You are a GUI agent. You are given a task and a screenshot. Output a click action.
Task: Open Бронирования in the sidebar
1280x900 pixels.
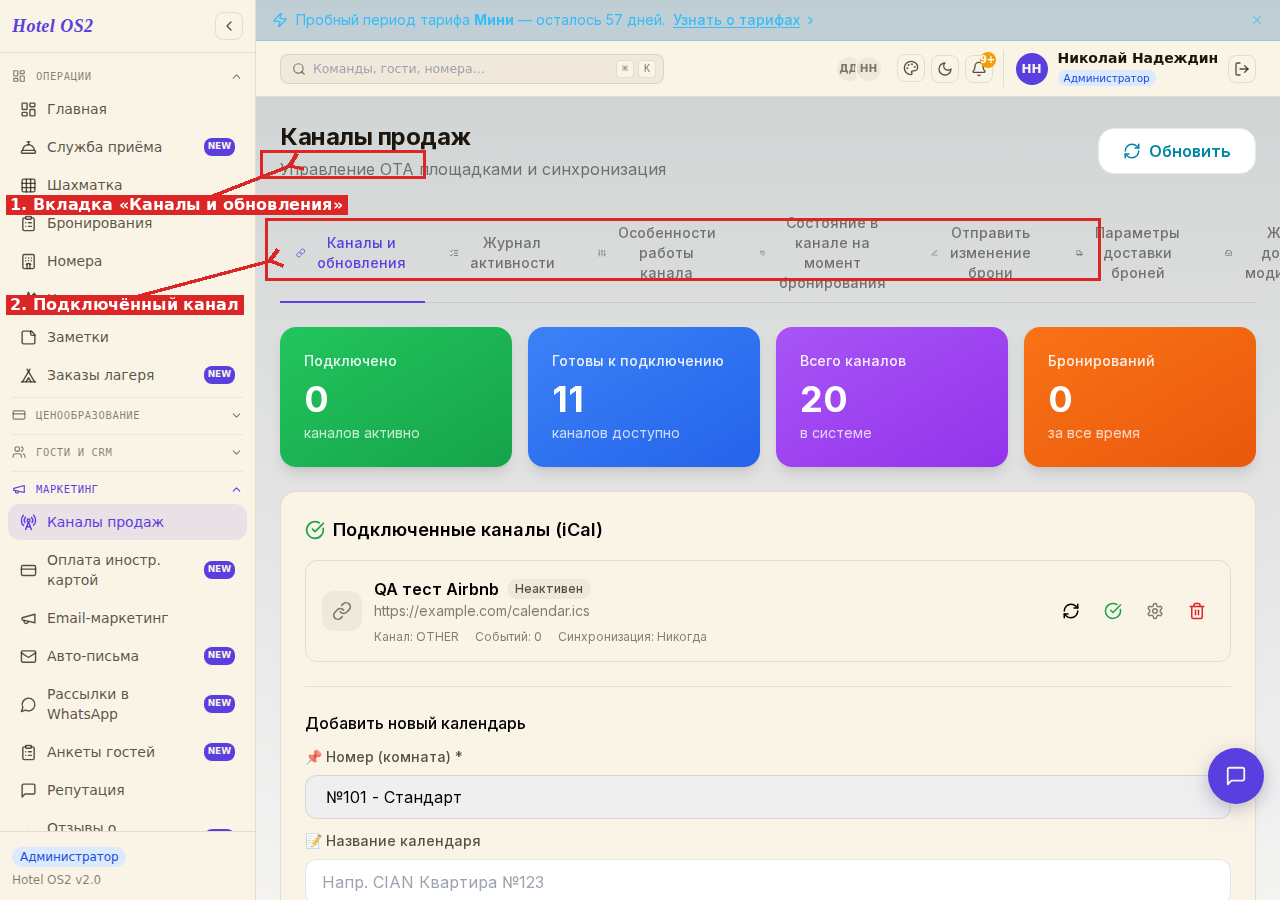[x=127, y=223]
